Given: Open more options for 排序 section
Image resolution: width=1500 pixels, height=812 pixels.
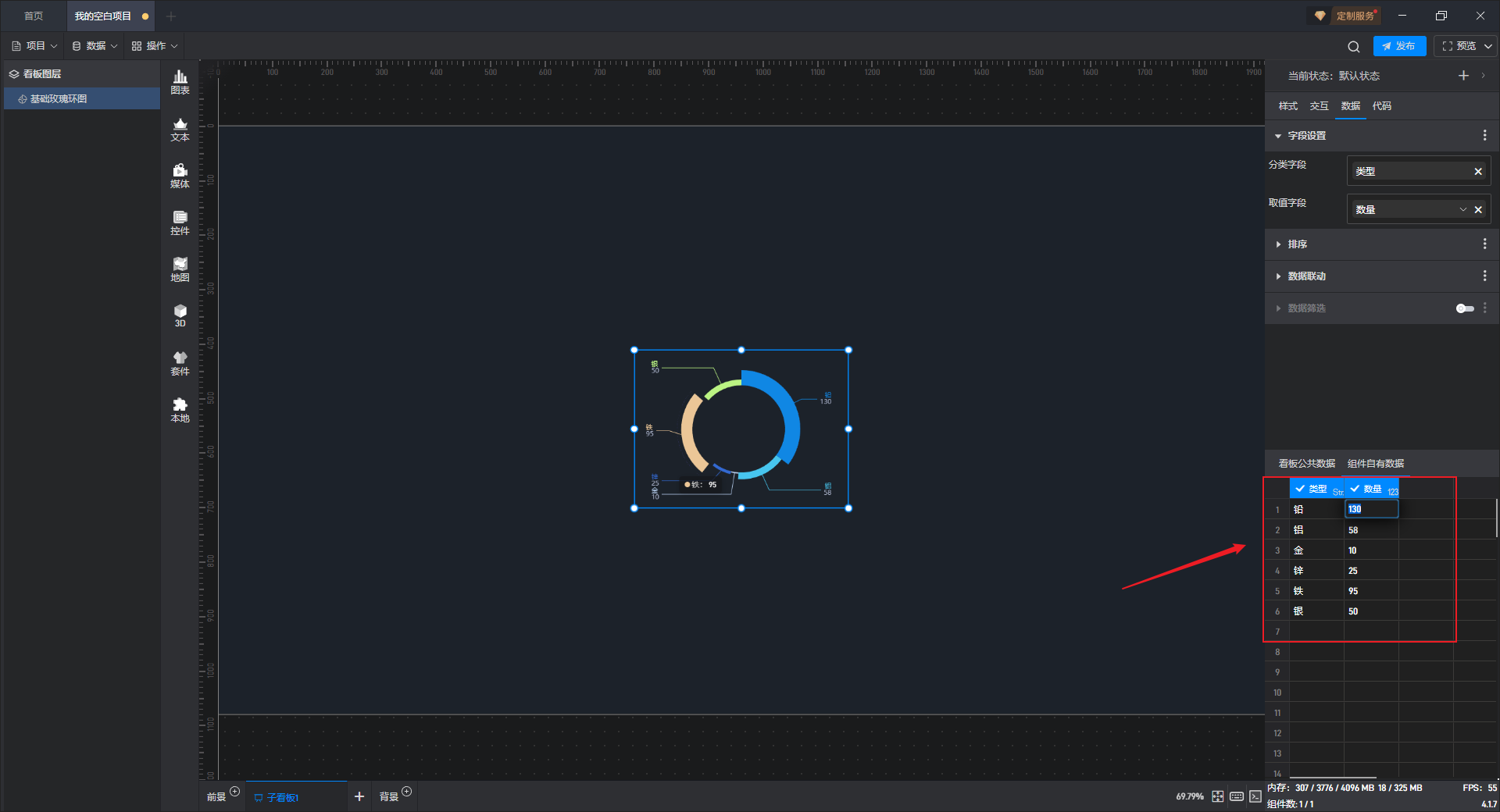Looking at the screenshot, I should (1484, 244).
